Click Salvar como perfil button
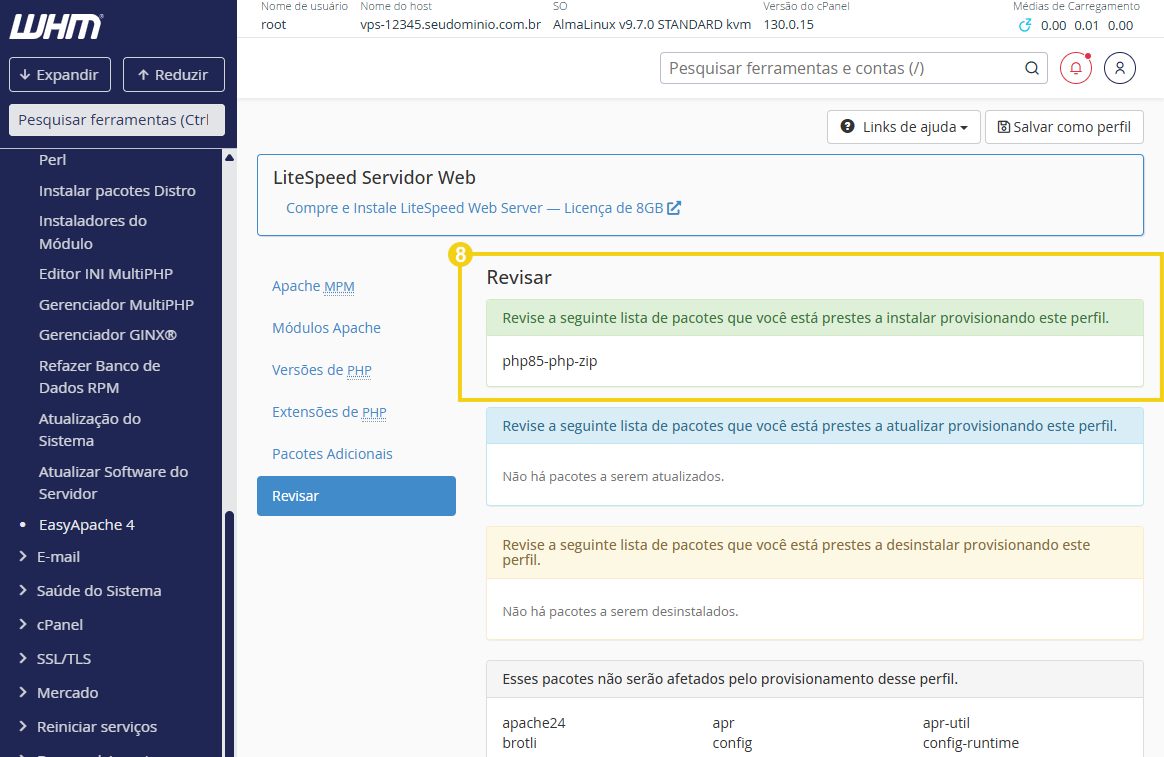Screen dimensions: 1164x757 [x=1064, y=127]
